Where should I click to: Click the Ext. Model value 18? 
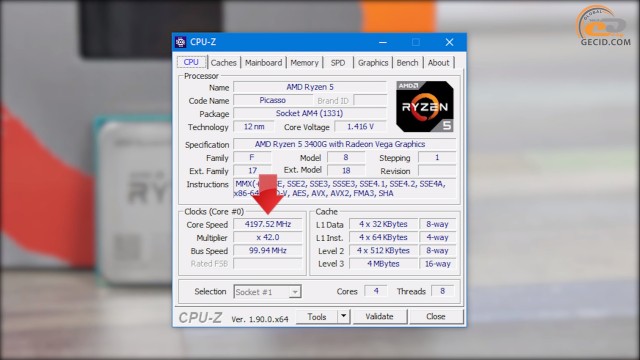click(x=346, y=170)
